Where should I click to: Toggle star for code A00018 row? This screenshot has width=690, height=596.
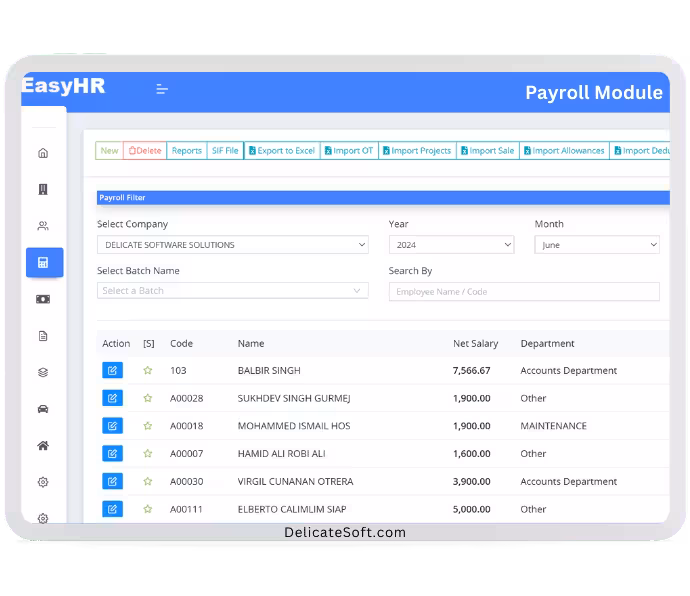click(x=148, y=426)
